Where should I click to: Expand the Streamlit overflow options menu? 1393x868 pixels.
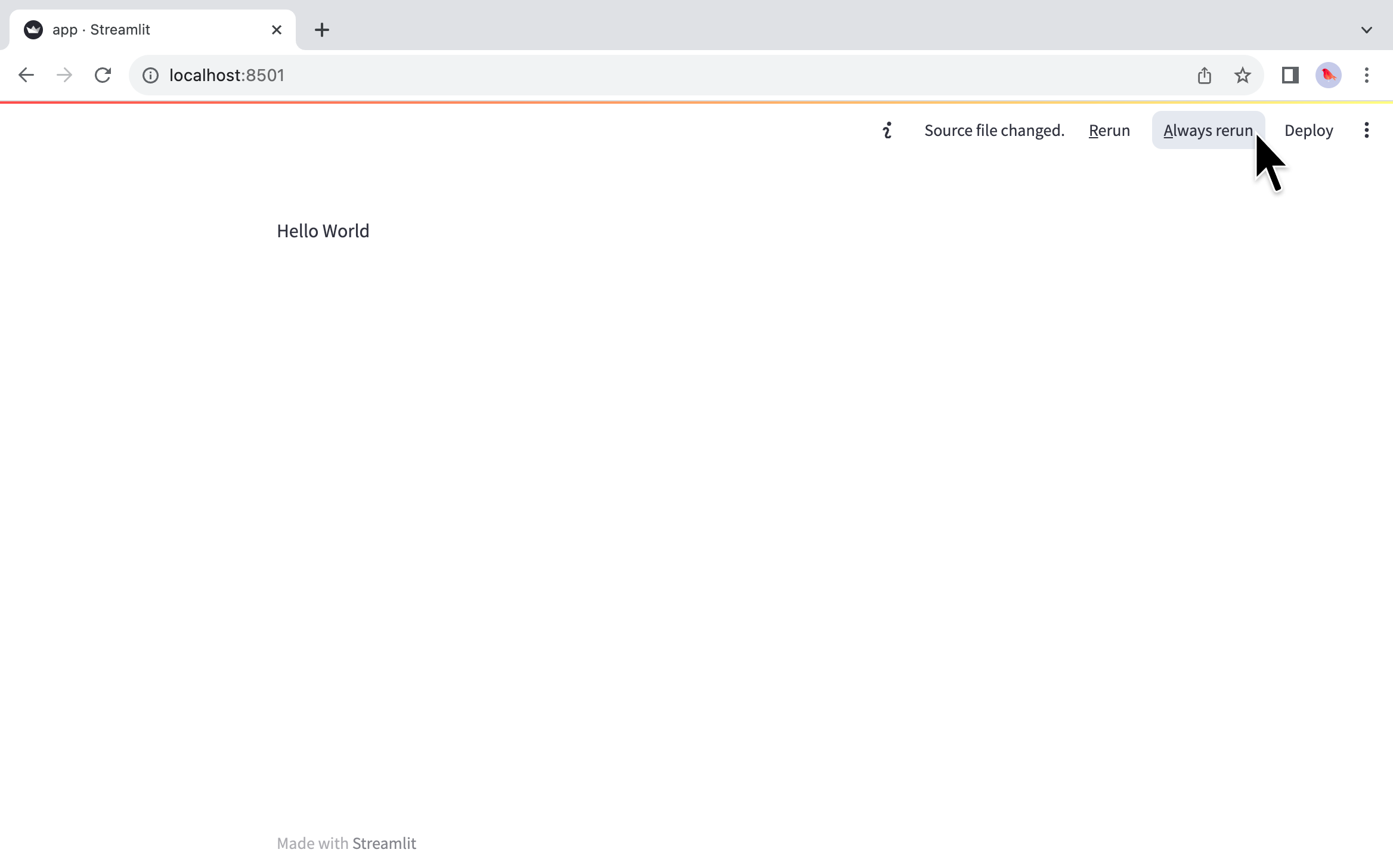point(1366,130)
